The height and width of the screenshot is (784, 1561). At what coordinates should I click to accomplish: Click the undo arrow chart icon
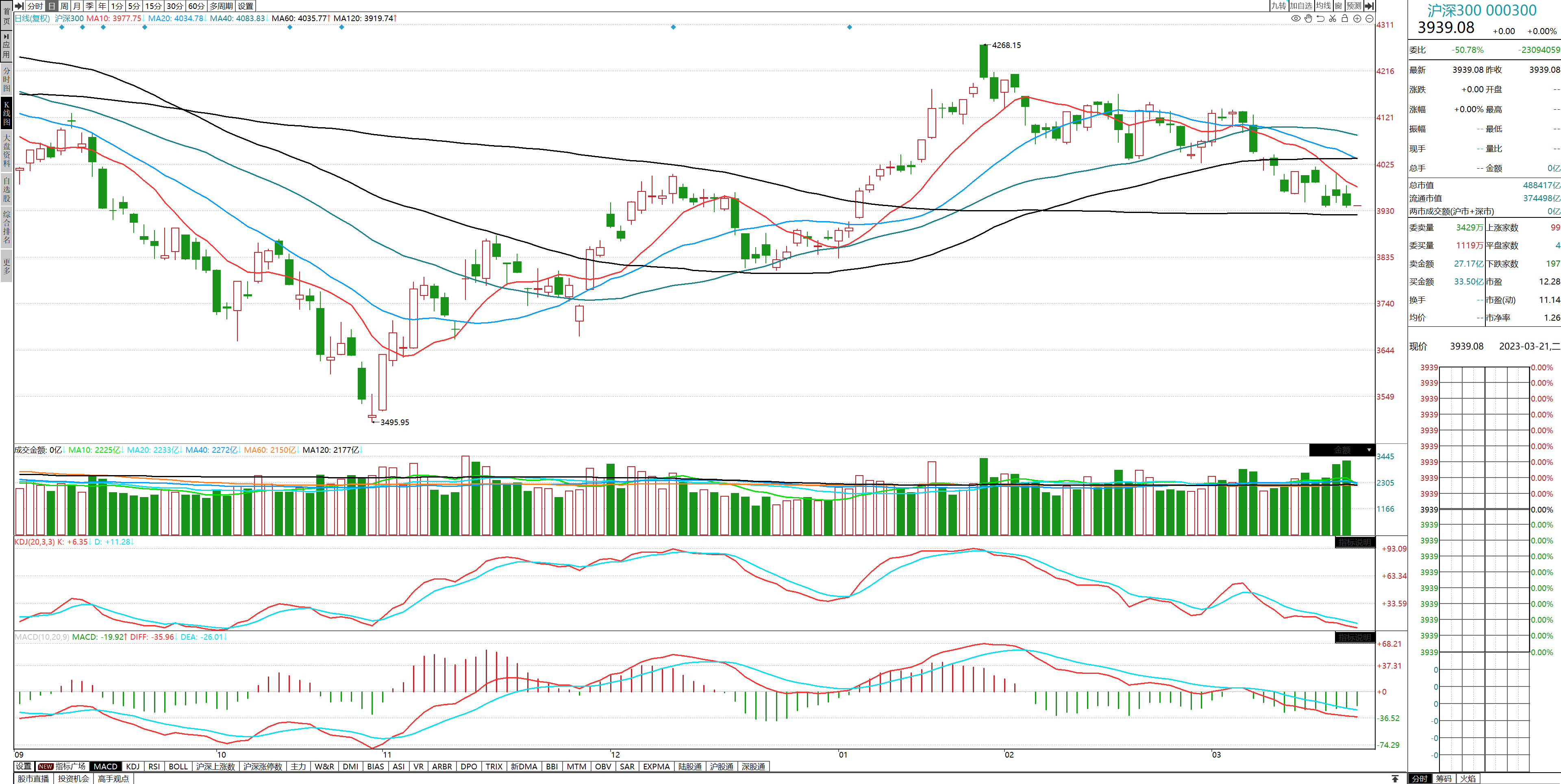coord(1320,18)
